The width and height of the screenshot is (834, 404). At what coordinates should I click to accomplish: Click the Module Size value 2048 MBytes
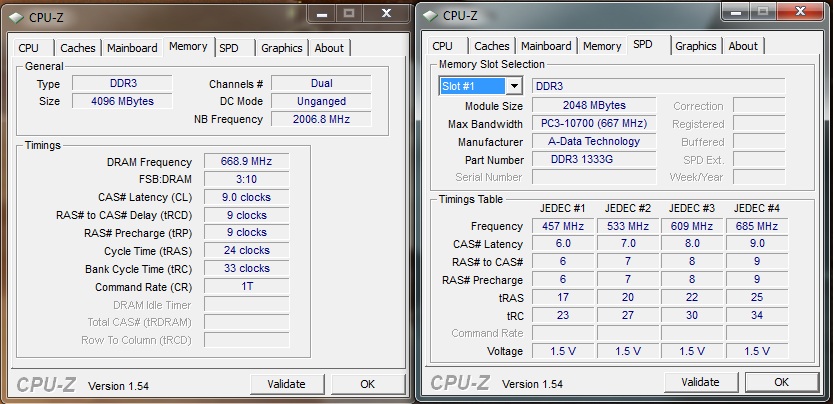point(594,105)
